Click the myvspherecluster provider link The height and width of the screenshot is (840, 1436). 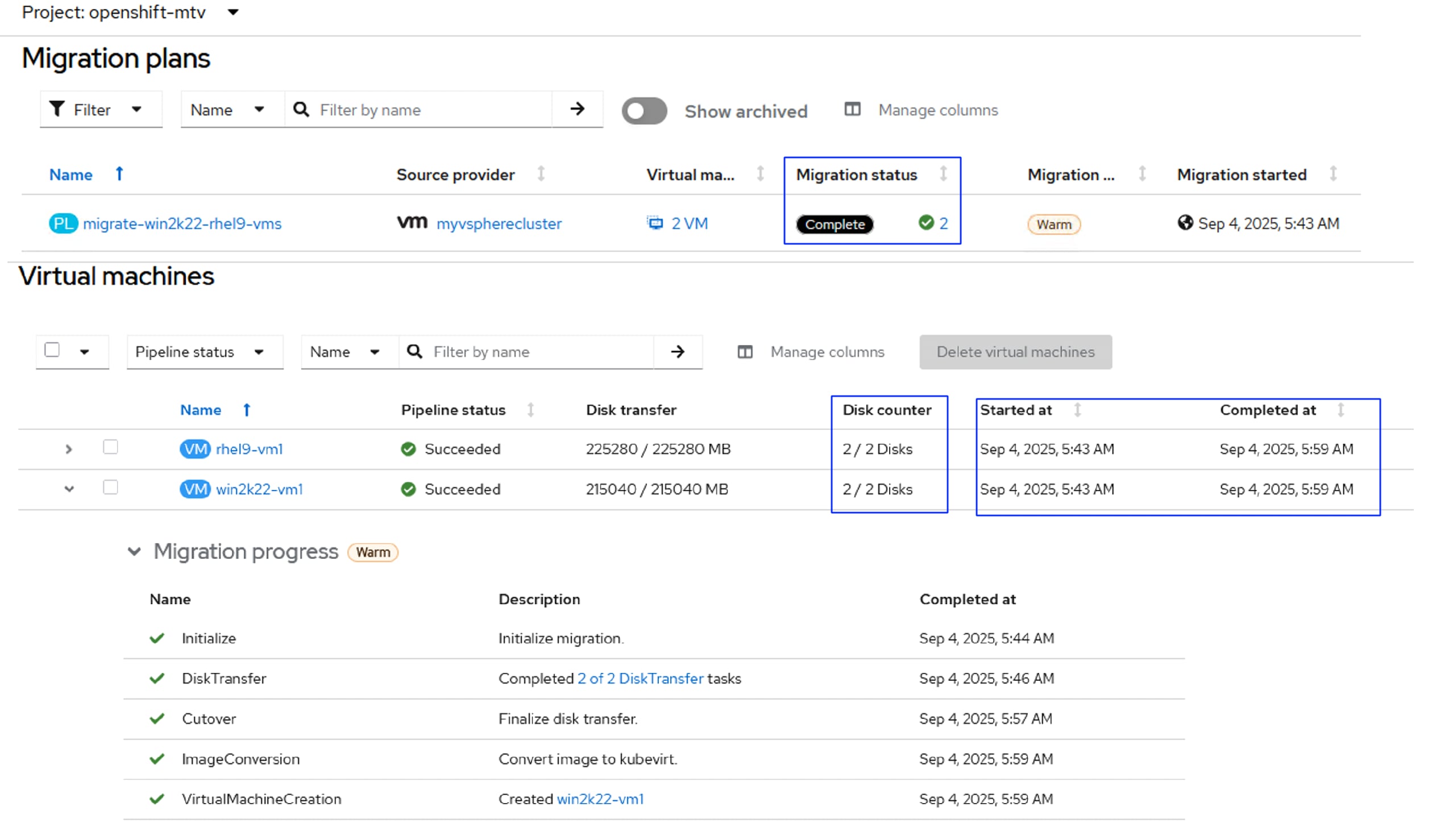(x=499, y=223)
